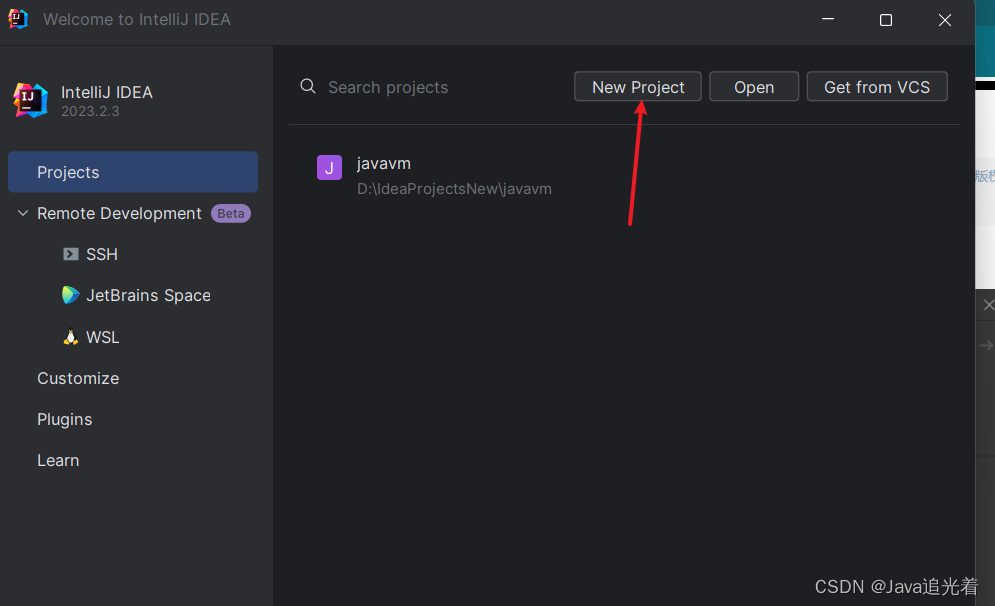995x606 pixels.
Task: Click the Open button
Action: tap(754, 87)
